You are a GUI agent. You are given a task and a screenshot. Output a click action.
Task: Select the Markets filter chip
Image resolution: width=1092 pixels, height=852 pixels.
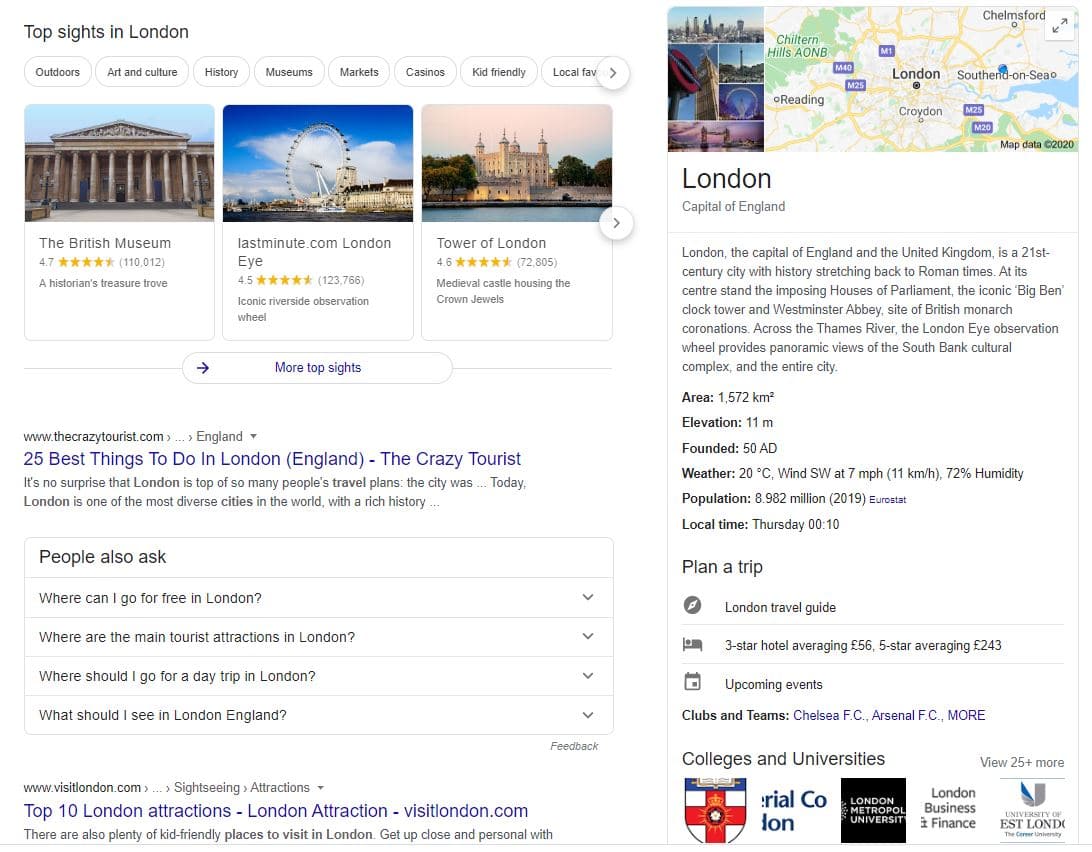[359, 72]
